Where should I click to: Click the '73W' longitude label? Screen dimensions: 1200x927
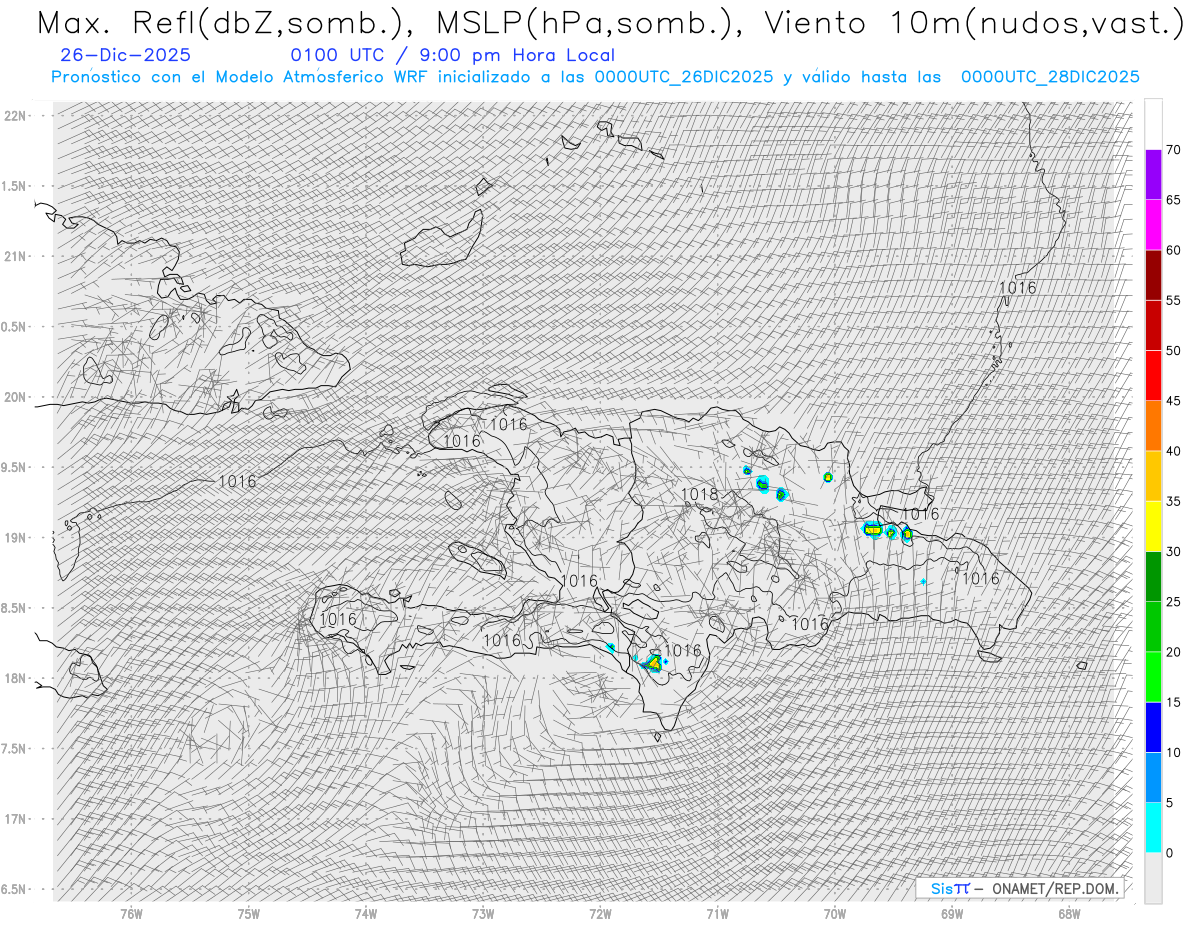(x=483, y=914)
